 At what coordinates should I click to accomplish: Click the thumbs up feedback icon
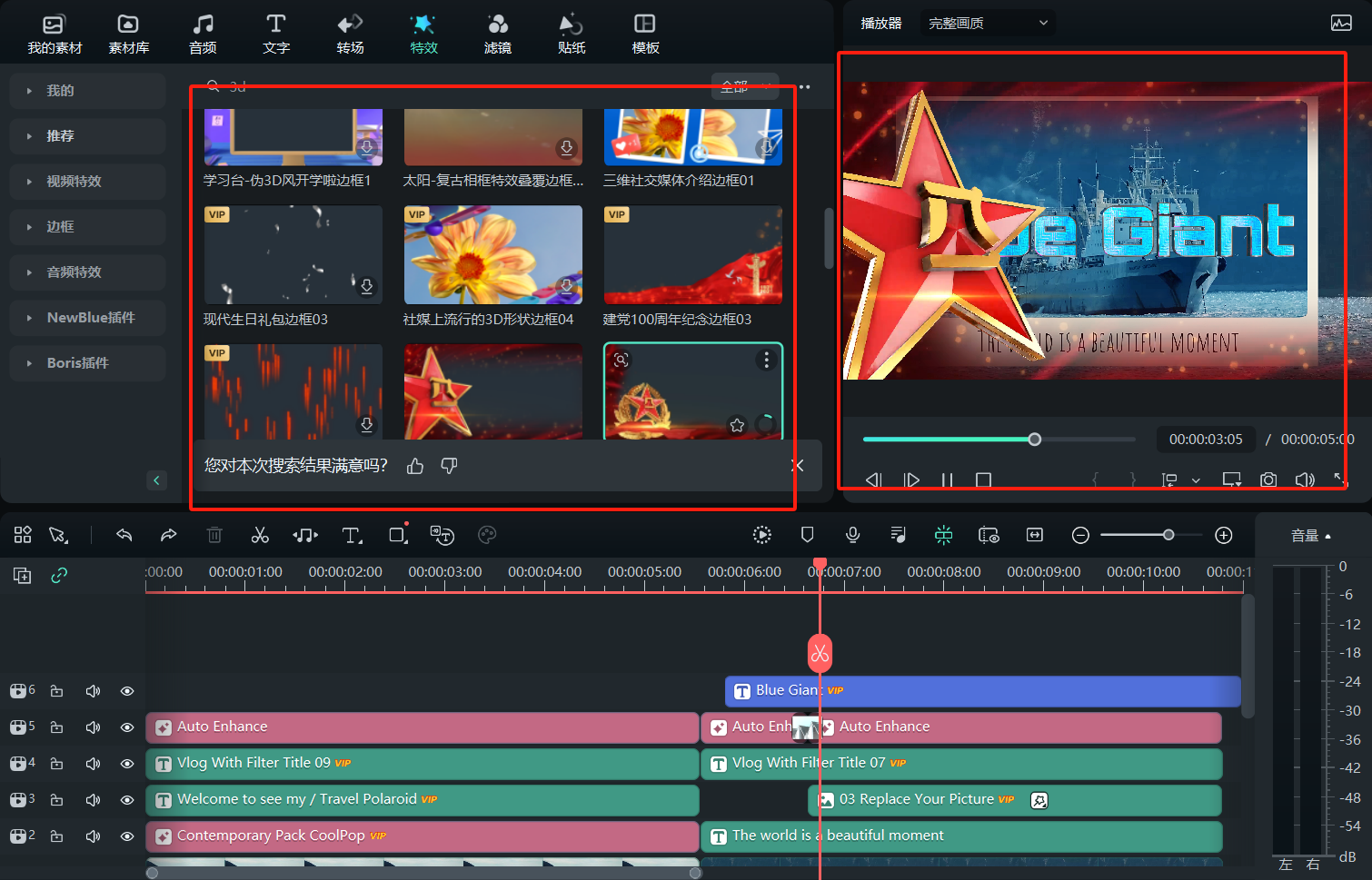tap(415, 466)
